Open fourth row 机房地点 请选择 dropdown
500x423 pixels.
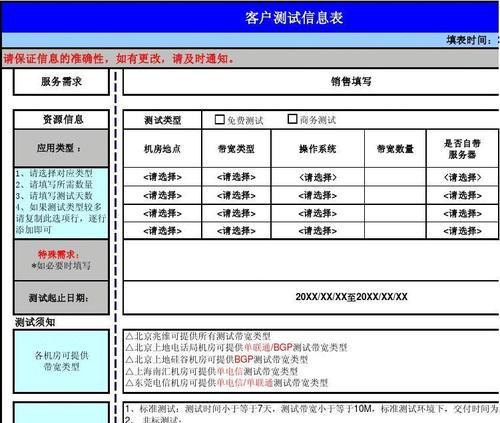(x=163, y=231)
